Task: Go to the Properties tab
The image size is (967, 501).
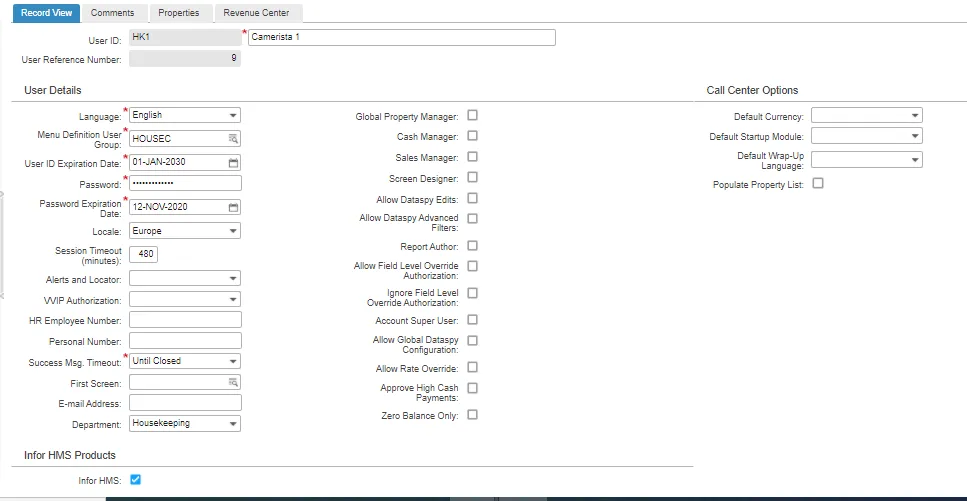Action: click(178, 13)
